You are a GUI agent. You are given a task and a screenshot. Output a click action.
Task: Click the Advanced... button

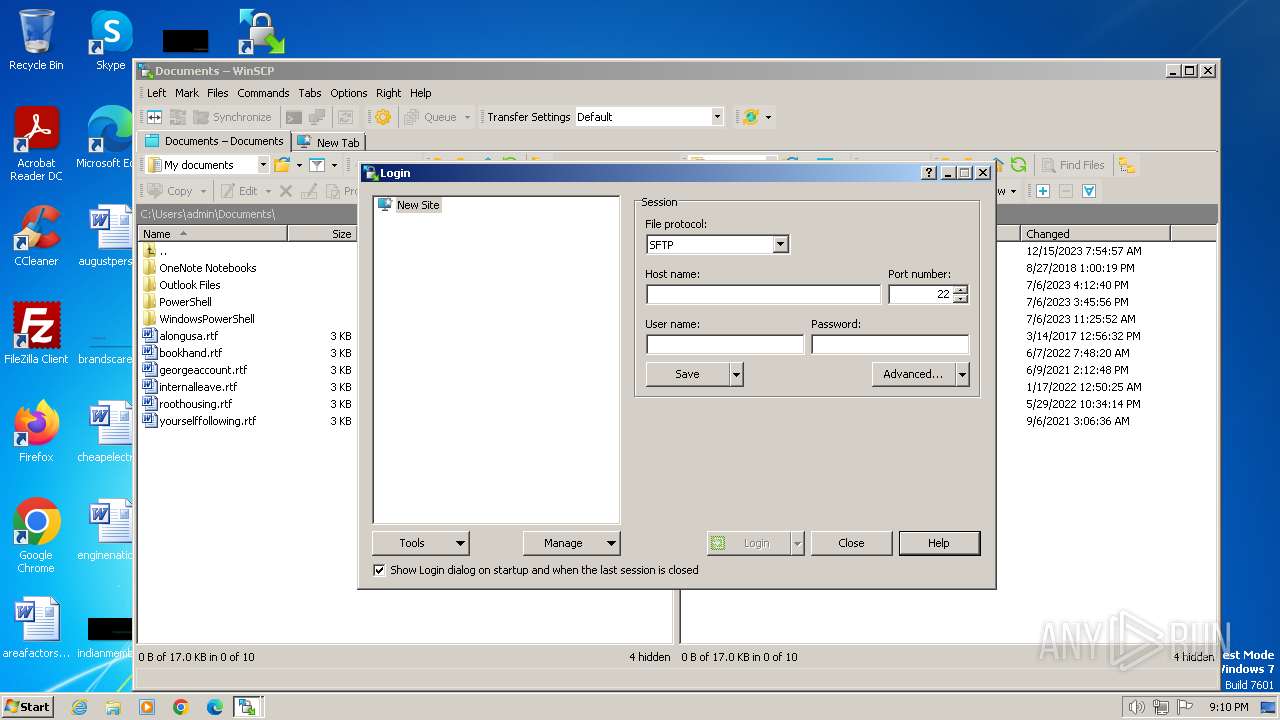coord(914,374)
